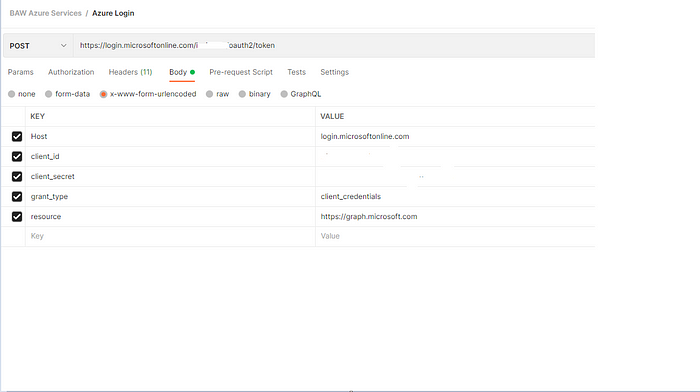This screenshot has height=392, width=700.
Task: Open BAW Azure Services breadcrumb
Action: 46,13
